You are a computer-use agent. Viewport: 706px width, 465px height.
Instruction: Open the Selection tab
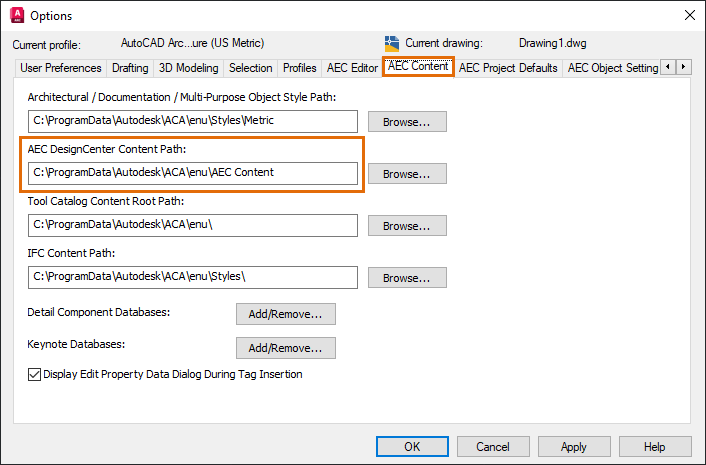point(250,68)
